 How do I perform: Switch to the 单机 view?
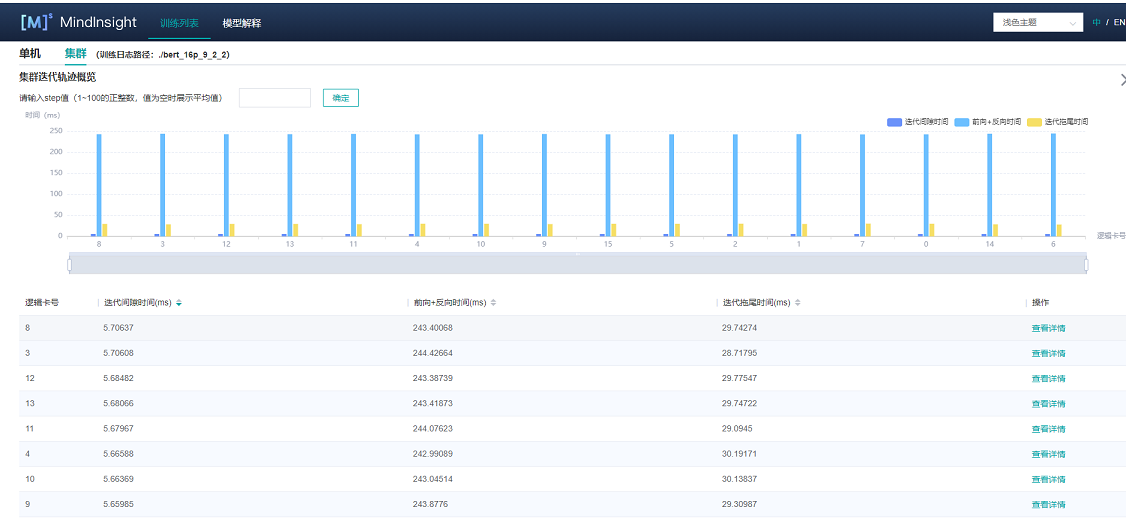[30, 54]
